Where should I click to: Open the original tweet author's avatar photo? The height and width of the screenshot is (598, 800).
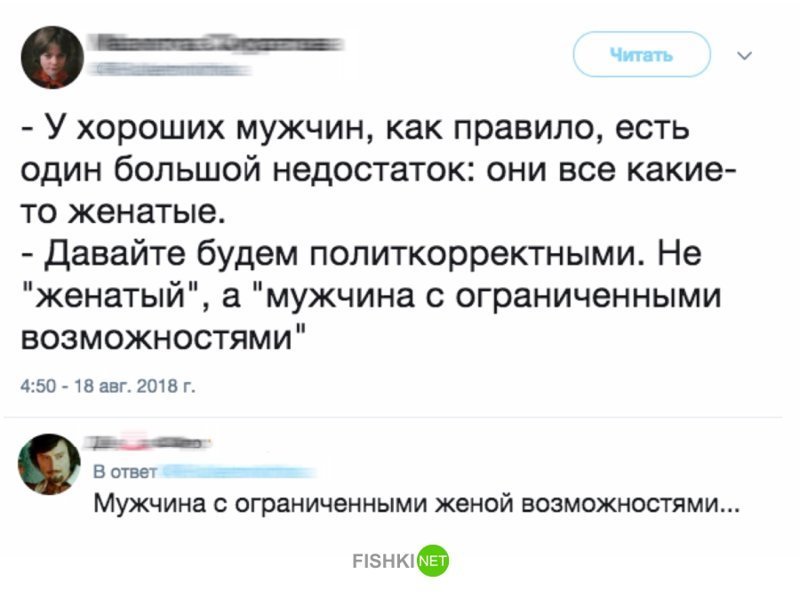click(52, 57)
